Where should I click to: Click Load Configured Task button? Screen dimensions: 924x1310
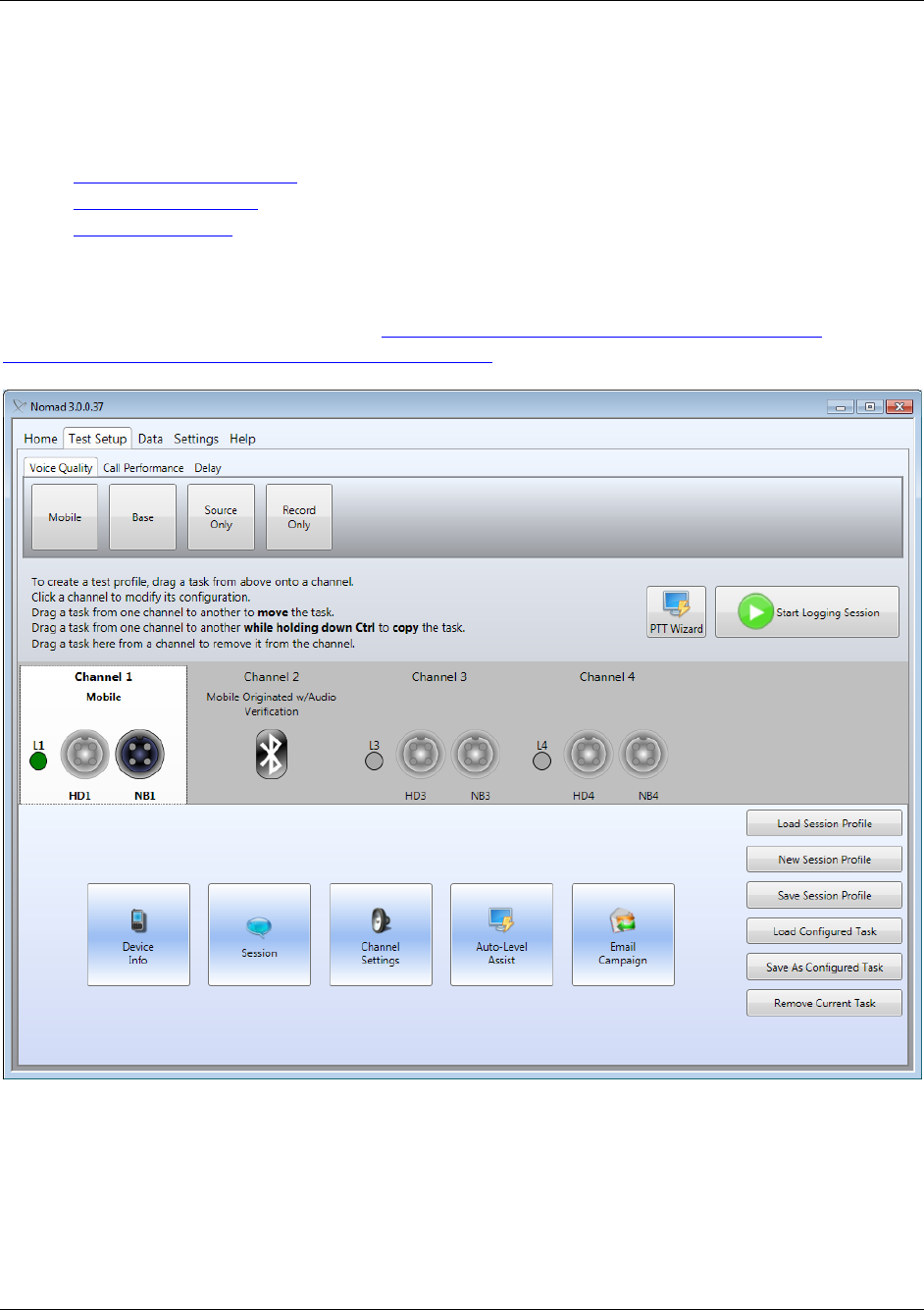(x=824, y=931)
